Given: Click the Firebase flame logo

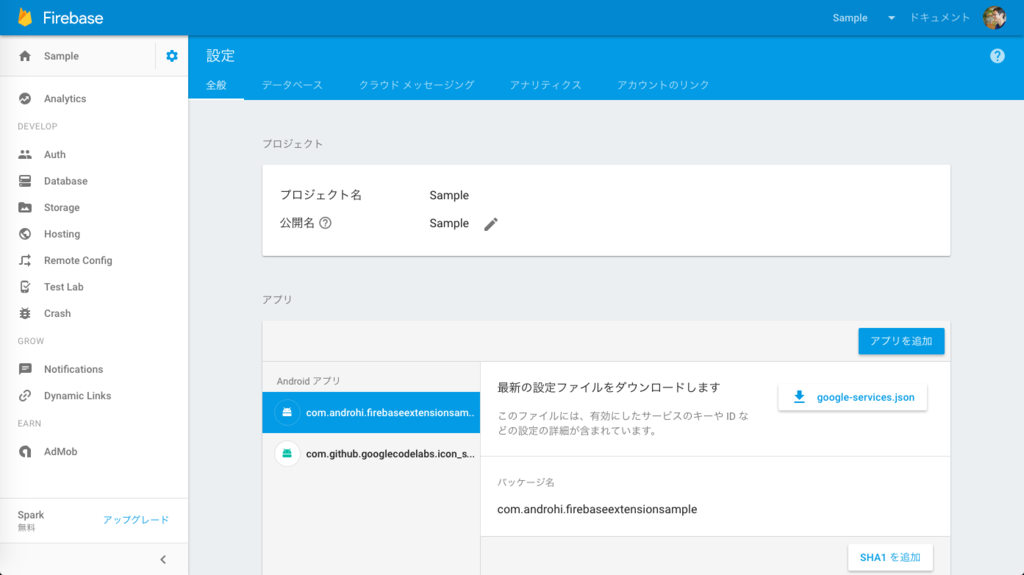Looking at the screenshot, I should [x=25, y=17].
